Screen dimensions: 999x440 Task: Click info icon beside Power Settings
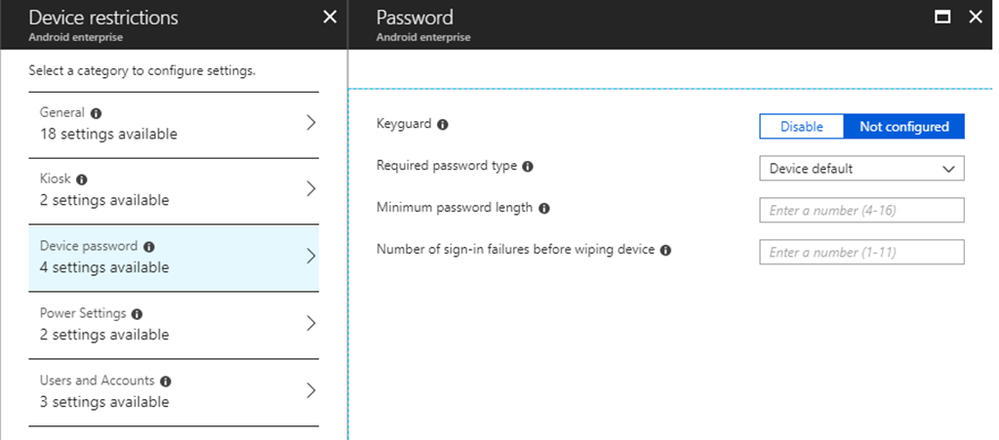(x=137, y=314)
